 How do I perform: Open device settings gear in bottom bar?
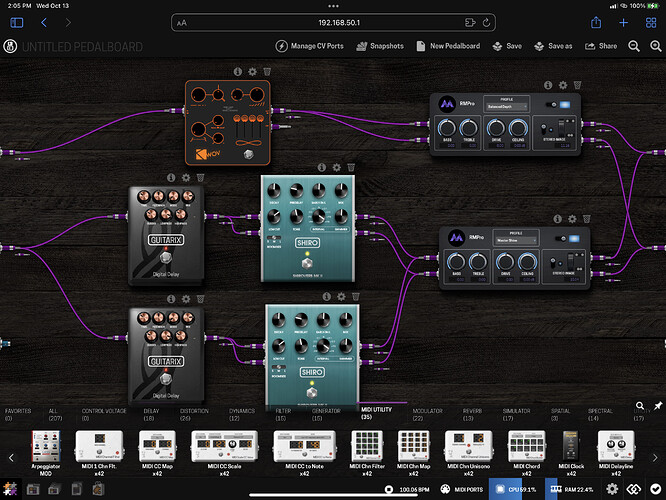click(612, 489)
